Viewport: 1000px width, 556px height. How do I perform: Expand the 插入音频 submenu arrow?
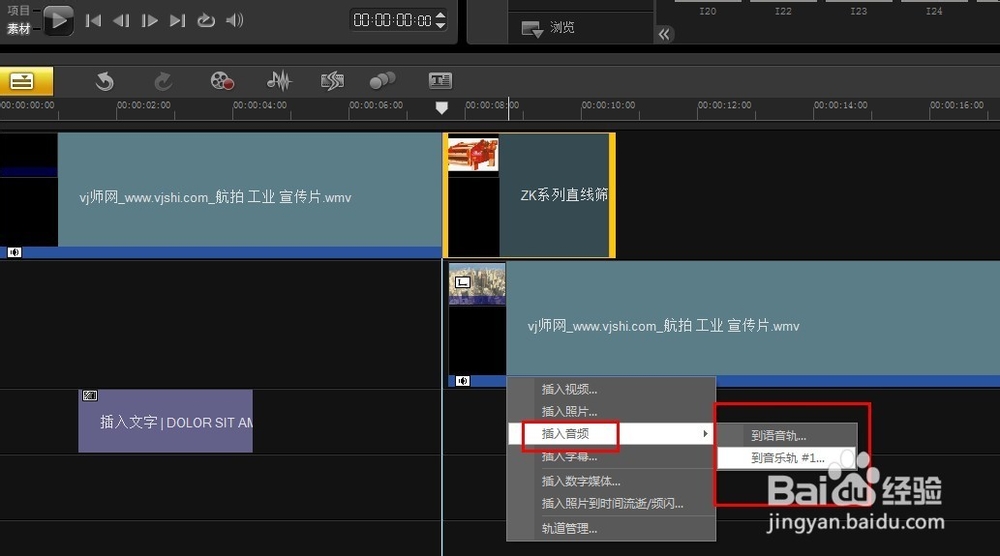tap(705, 434)
